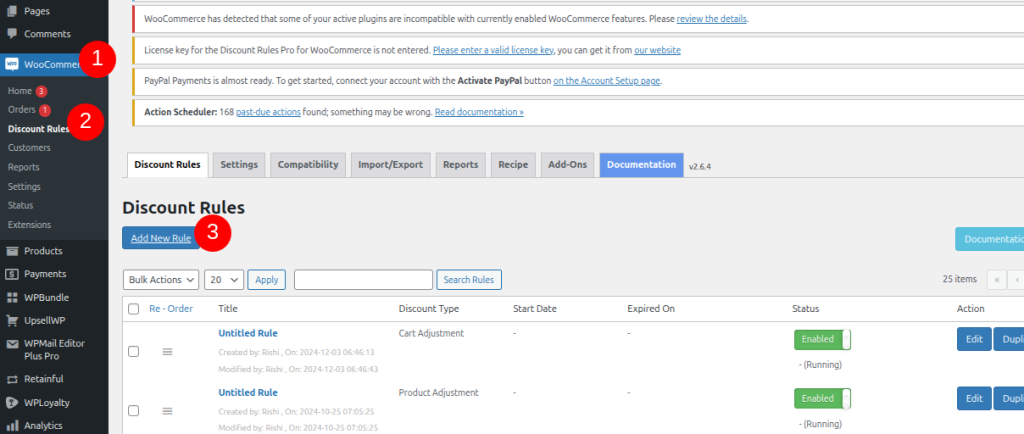Open Discount Rules submenu item
This screenshot has width=1024, height=434.
[39, 129]
